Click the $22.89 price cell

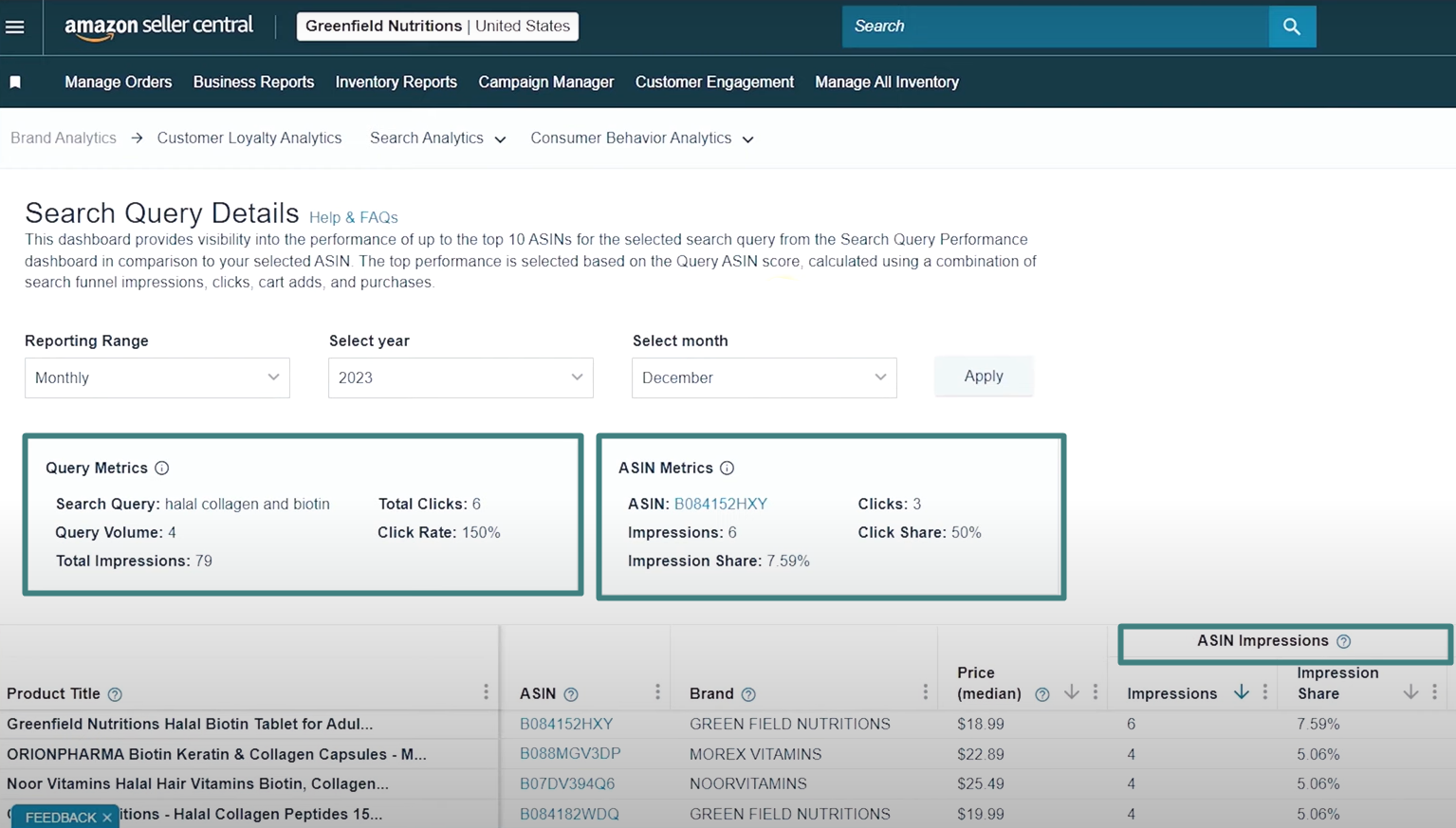(981, 755)
